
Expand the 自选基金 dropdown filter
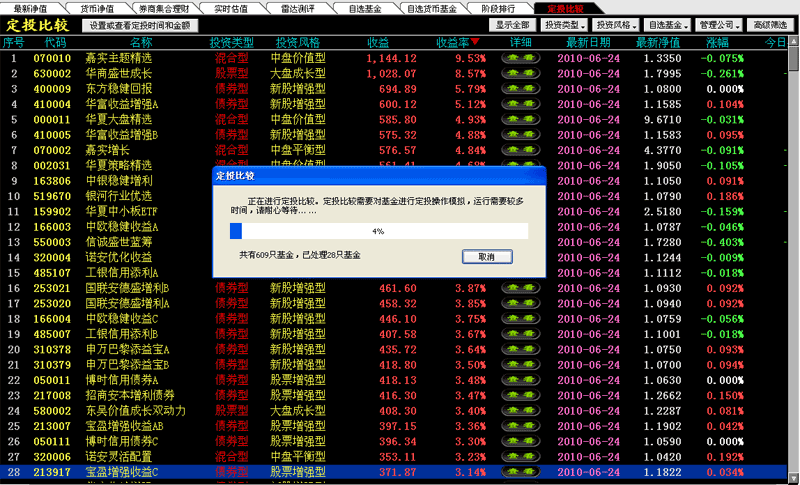click(667, 24)
